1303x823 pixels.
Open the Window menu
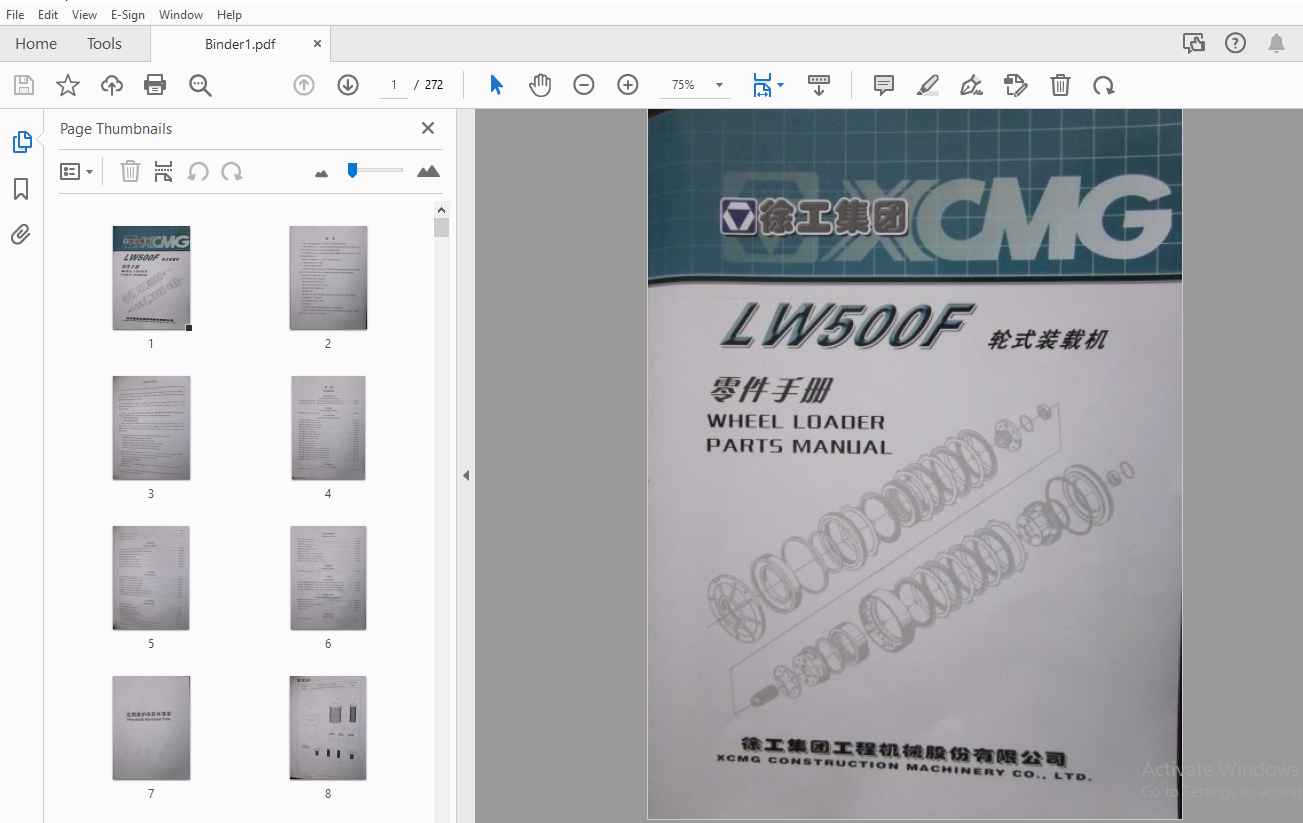[x=181, y=15]
